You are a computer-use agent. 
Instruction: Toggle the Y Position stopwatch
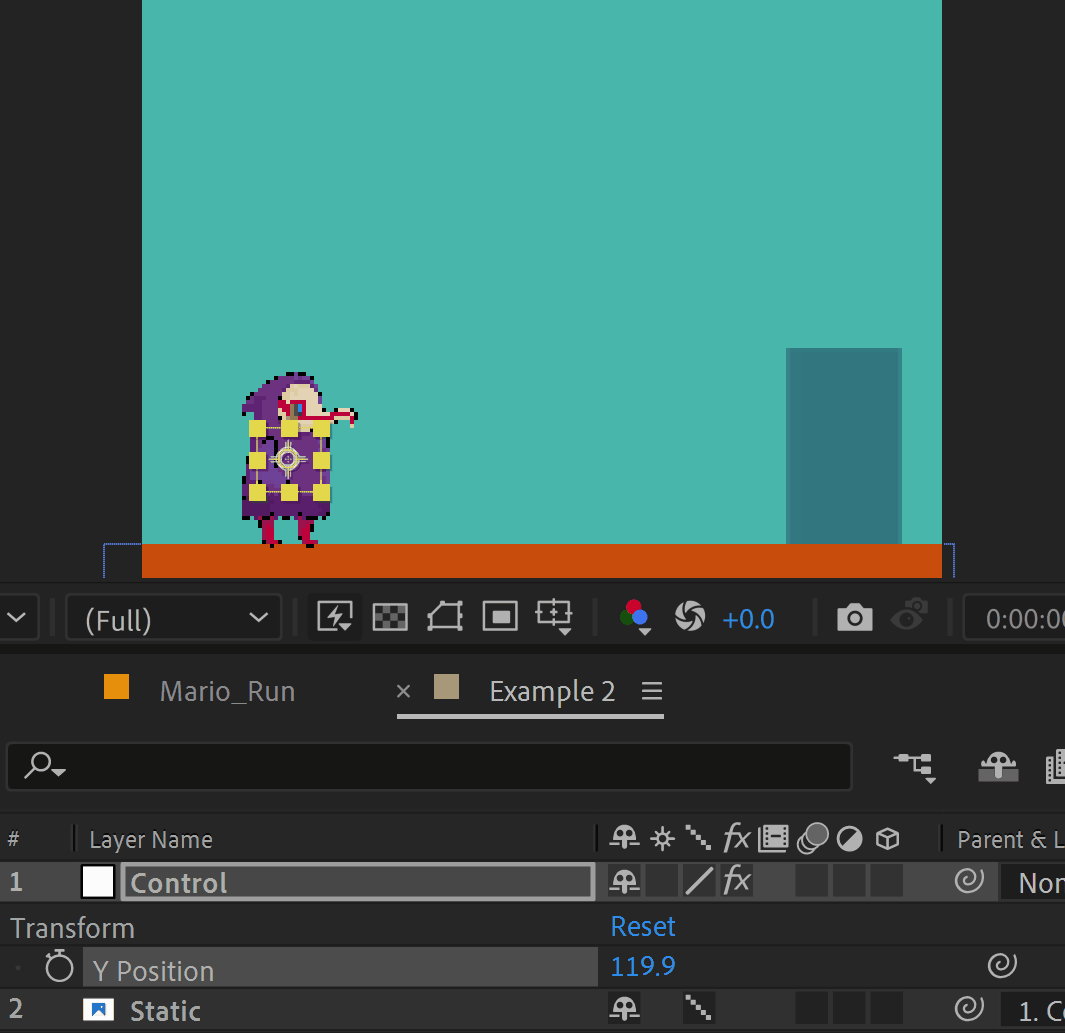point(59,966)
